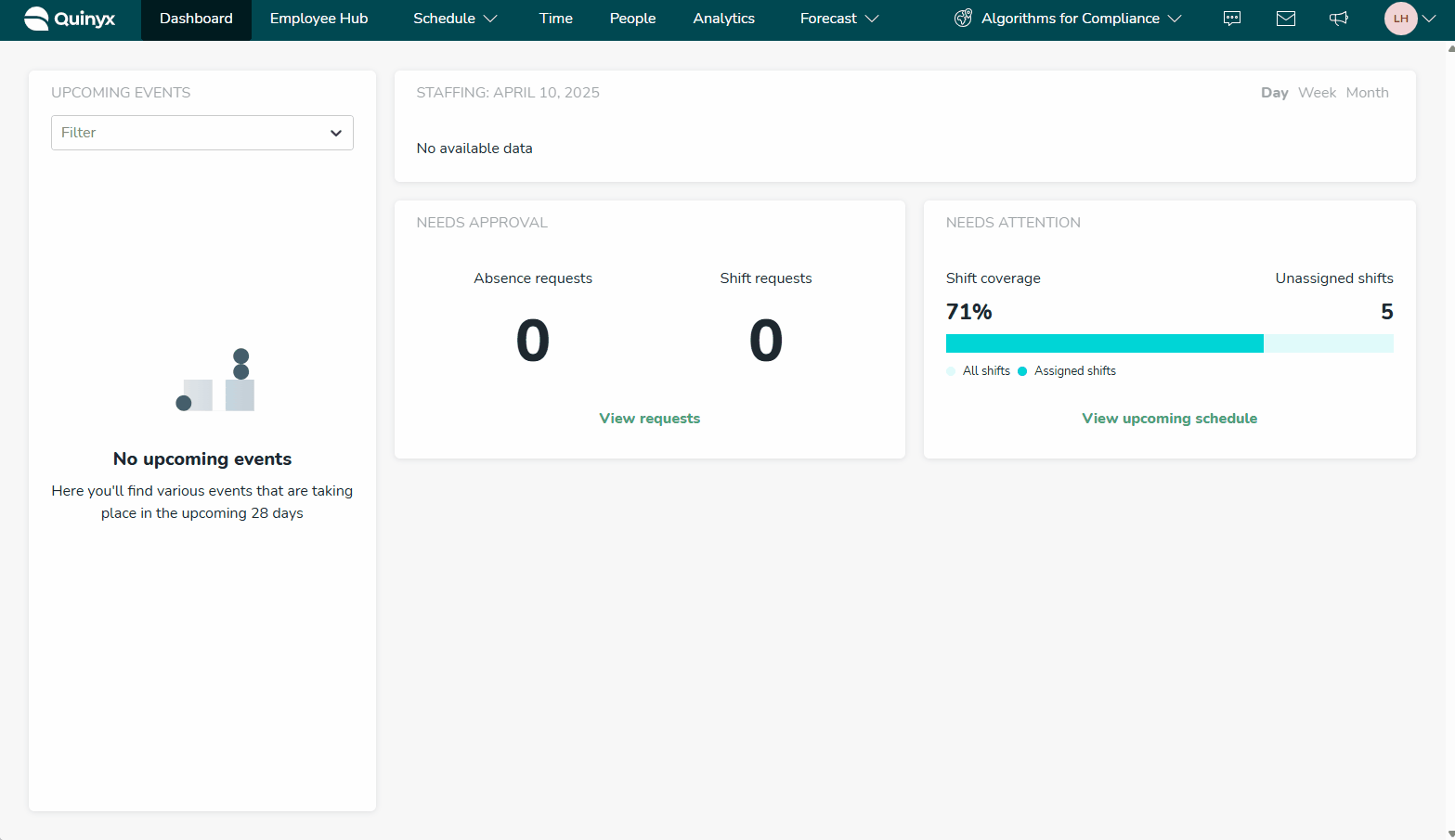Expand the user account chevron

point(1429,19)
